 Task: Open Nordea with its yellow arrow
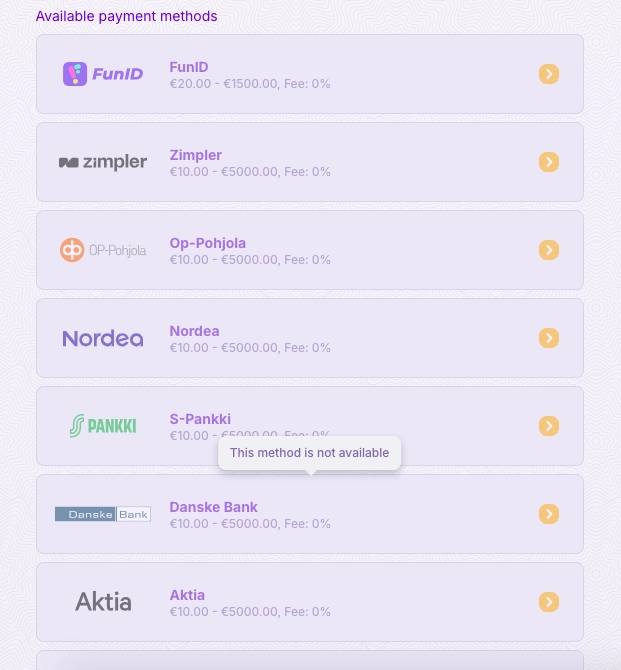pyautogui.click(x=548, y=338)
